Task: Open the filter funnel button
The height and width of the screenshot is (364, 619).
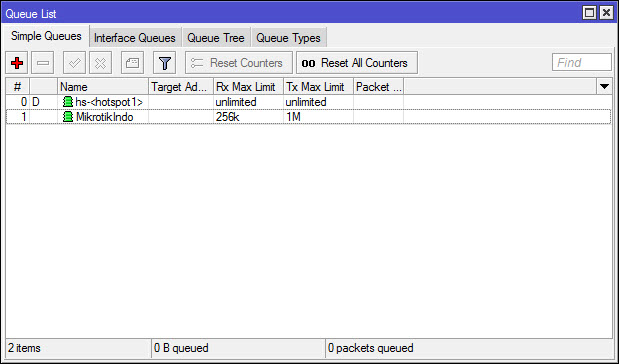Action: pos(165,63)
